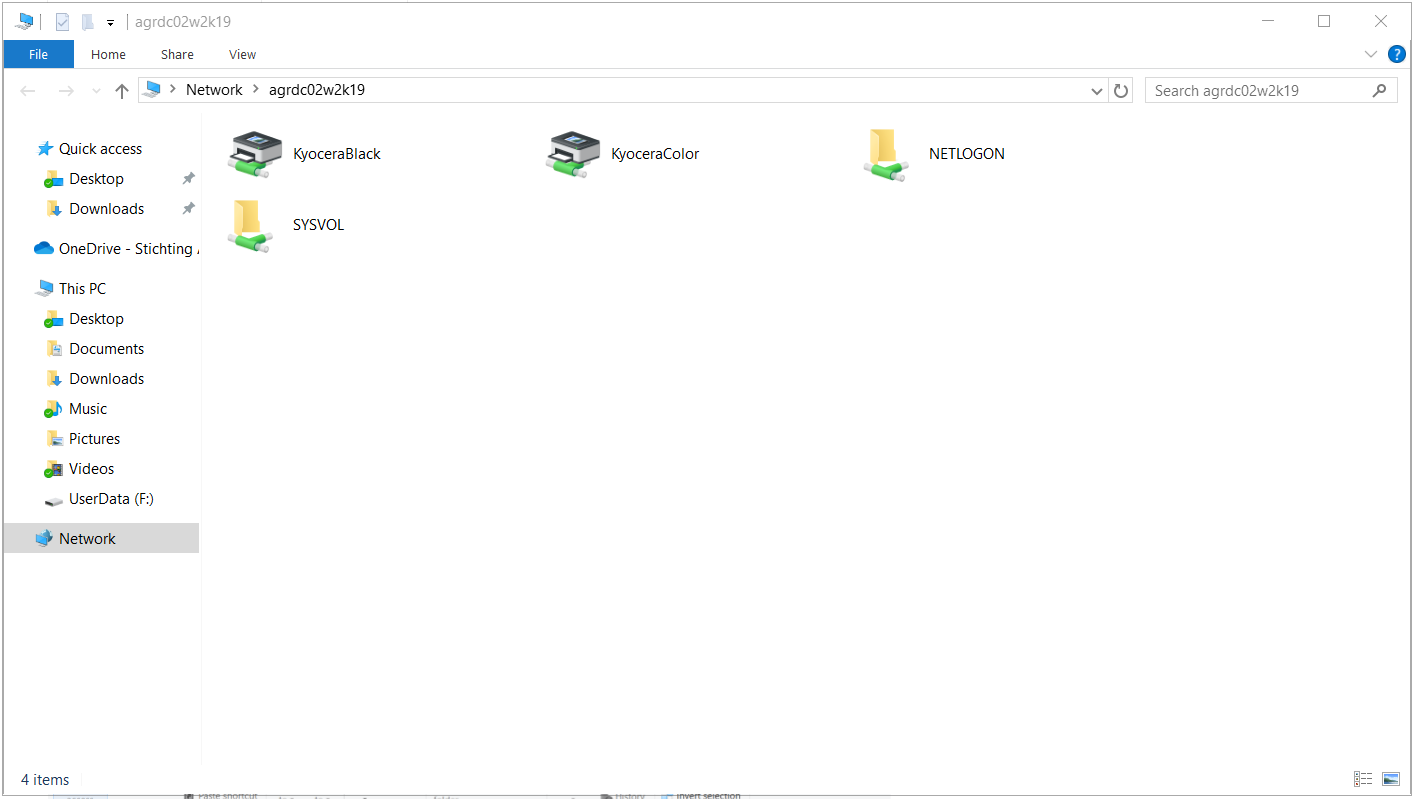Open the recent locations dropdown arrow
This screenshot has width=1415, height=799.
[x=96, y=91]
